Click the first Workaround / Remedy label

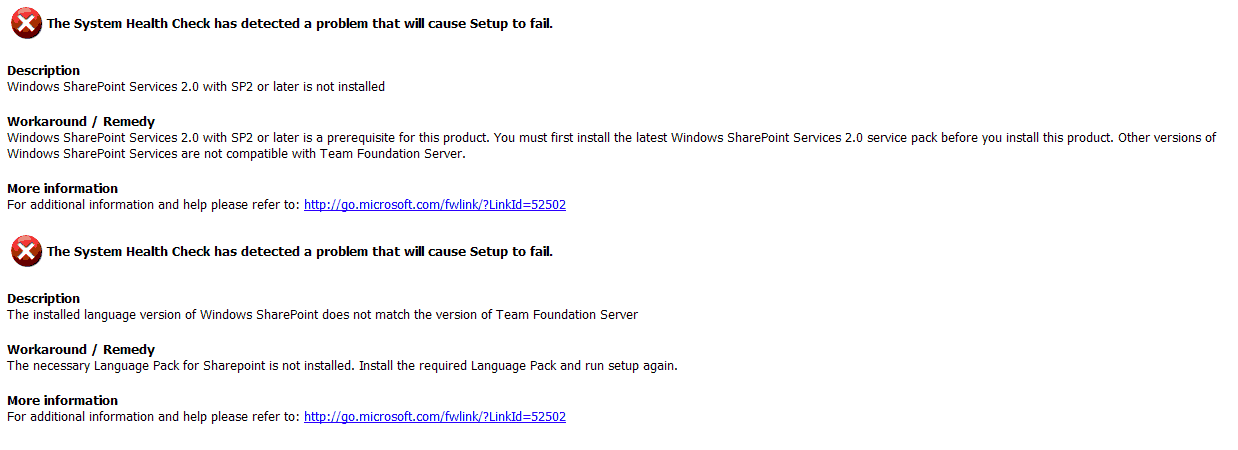[81, 122]
